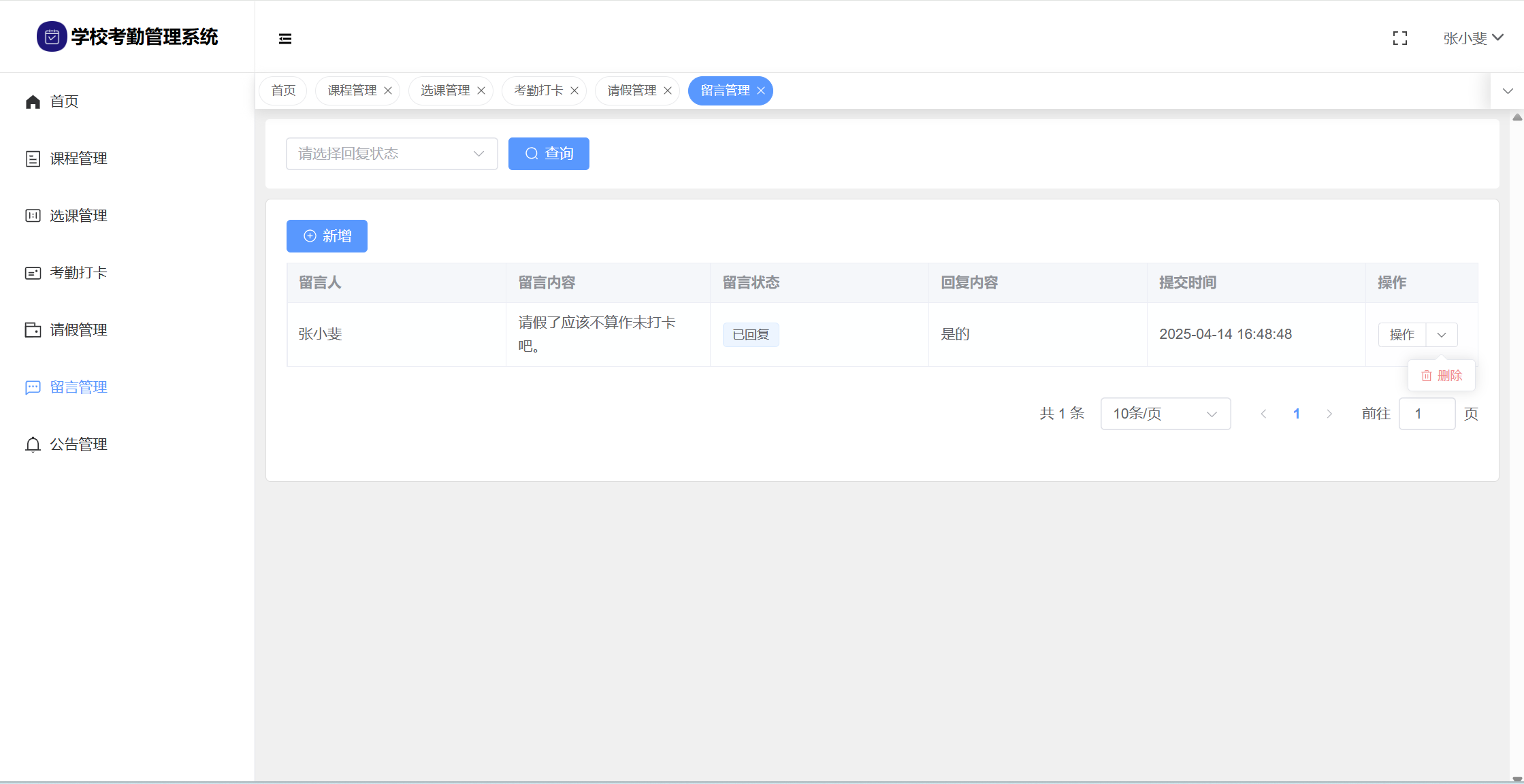Open 考勤打卡 from the sidebar
The height and width of the screenshot is (784, 1524).
tap(78, 273)
